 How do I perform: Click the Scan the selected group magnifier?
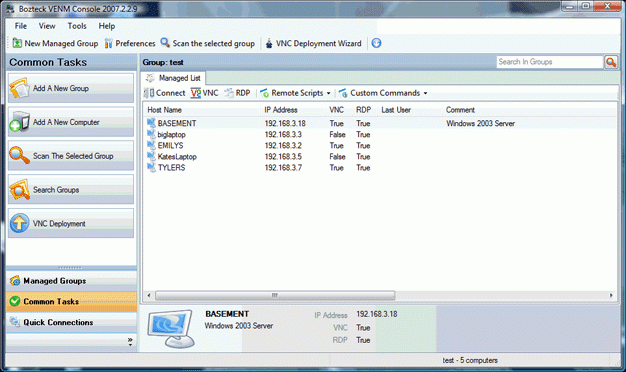(165, 42)
